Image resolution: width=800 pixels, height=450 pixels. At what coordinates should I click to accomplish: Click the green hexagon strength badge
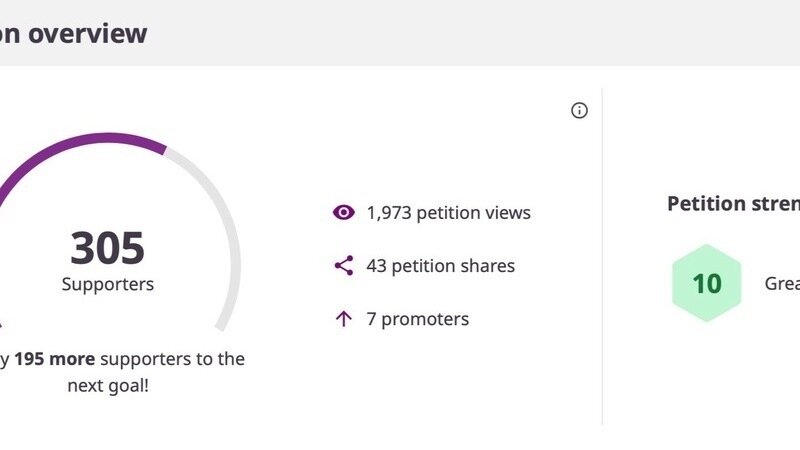[x=707, y=283]
